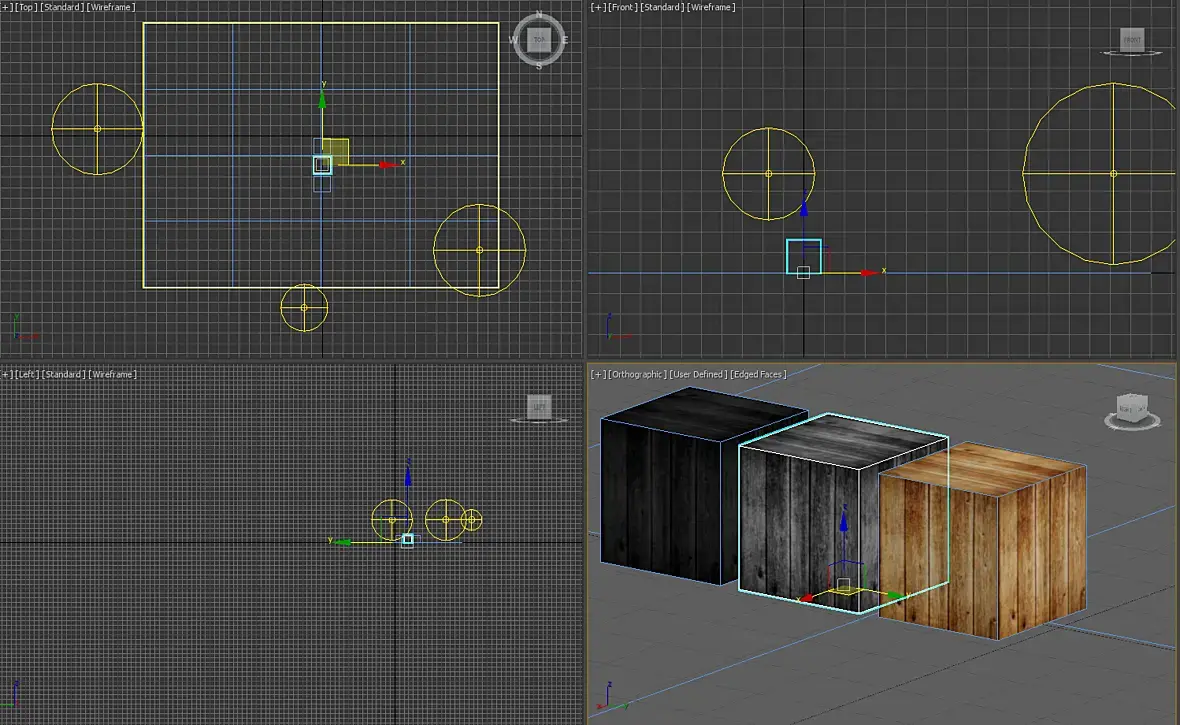The width and height of the screenshot is (1180, 725).
Task: Click the Front view label
Action: pos(622,8)
